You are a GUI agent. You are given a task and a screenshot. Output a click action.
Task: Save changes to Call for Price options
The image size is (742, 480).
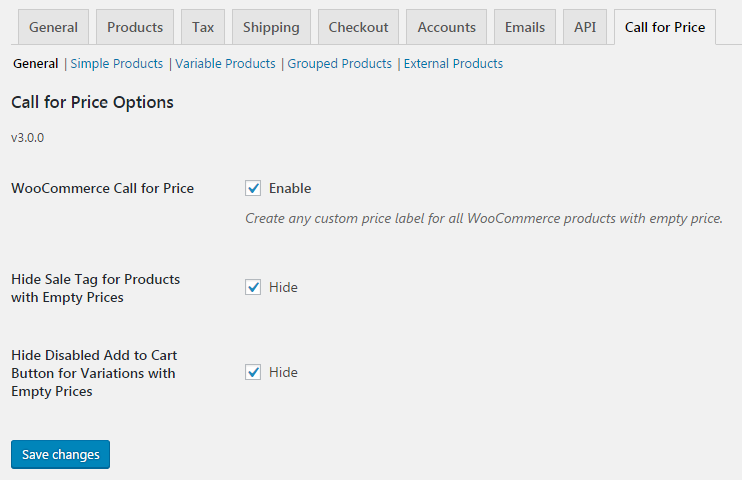(61, 454)
